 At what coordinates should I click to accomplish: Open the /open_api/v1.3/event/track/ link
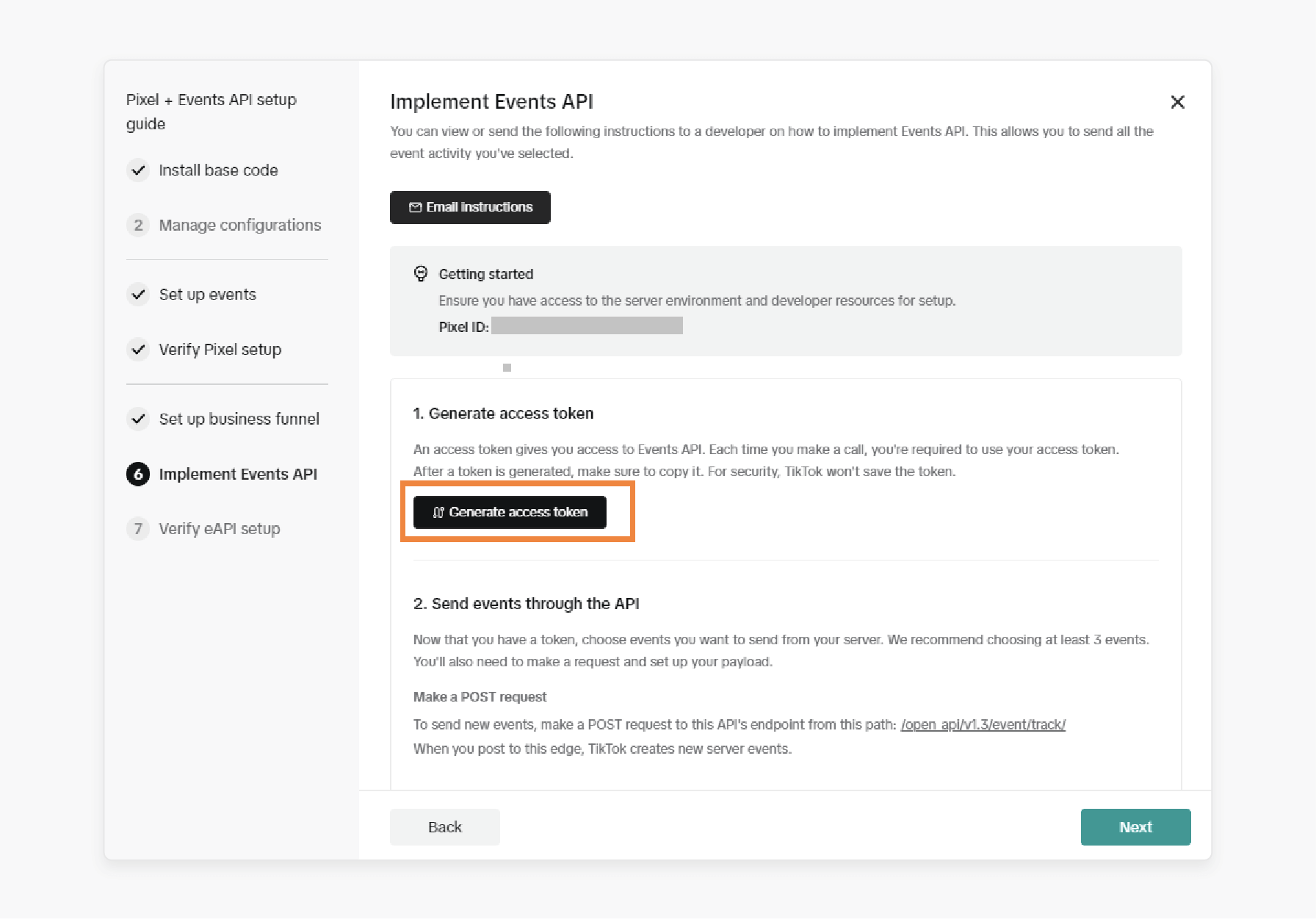coord(983,724)
